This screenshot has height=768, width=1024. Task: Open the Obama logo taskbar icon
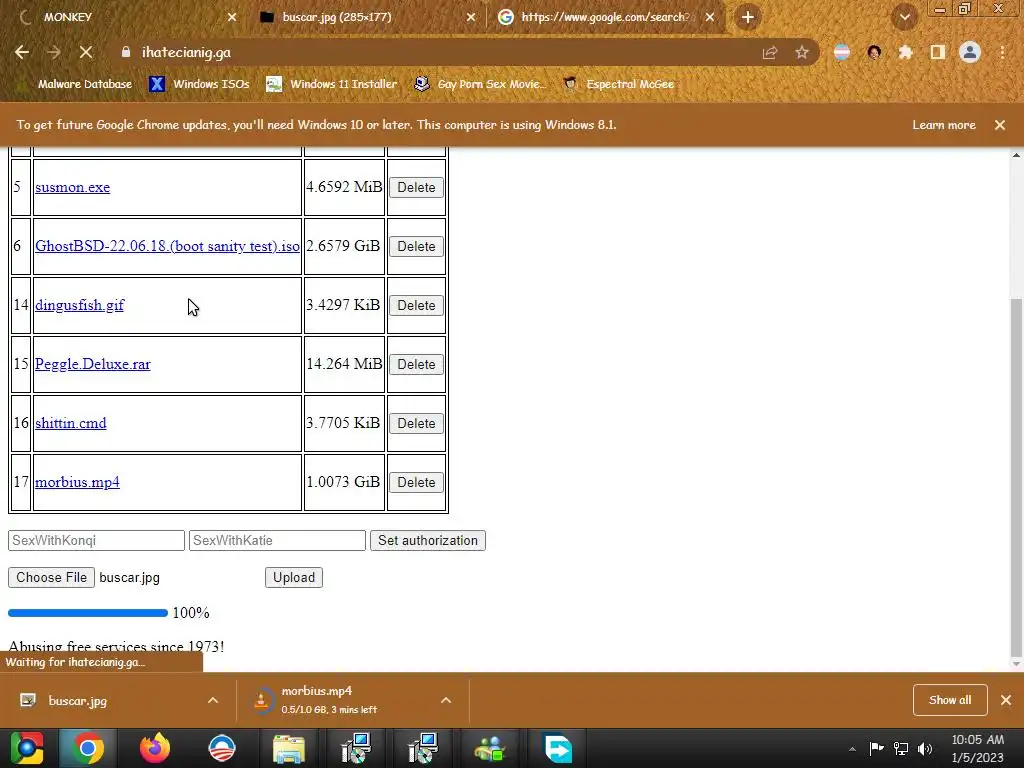pyautogui.click(x=222, y=748)
